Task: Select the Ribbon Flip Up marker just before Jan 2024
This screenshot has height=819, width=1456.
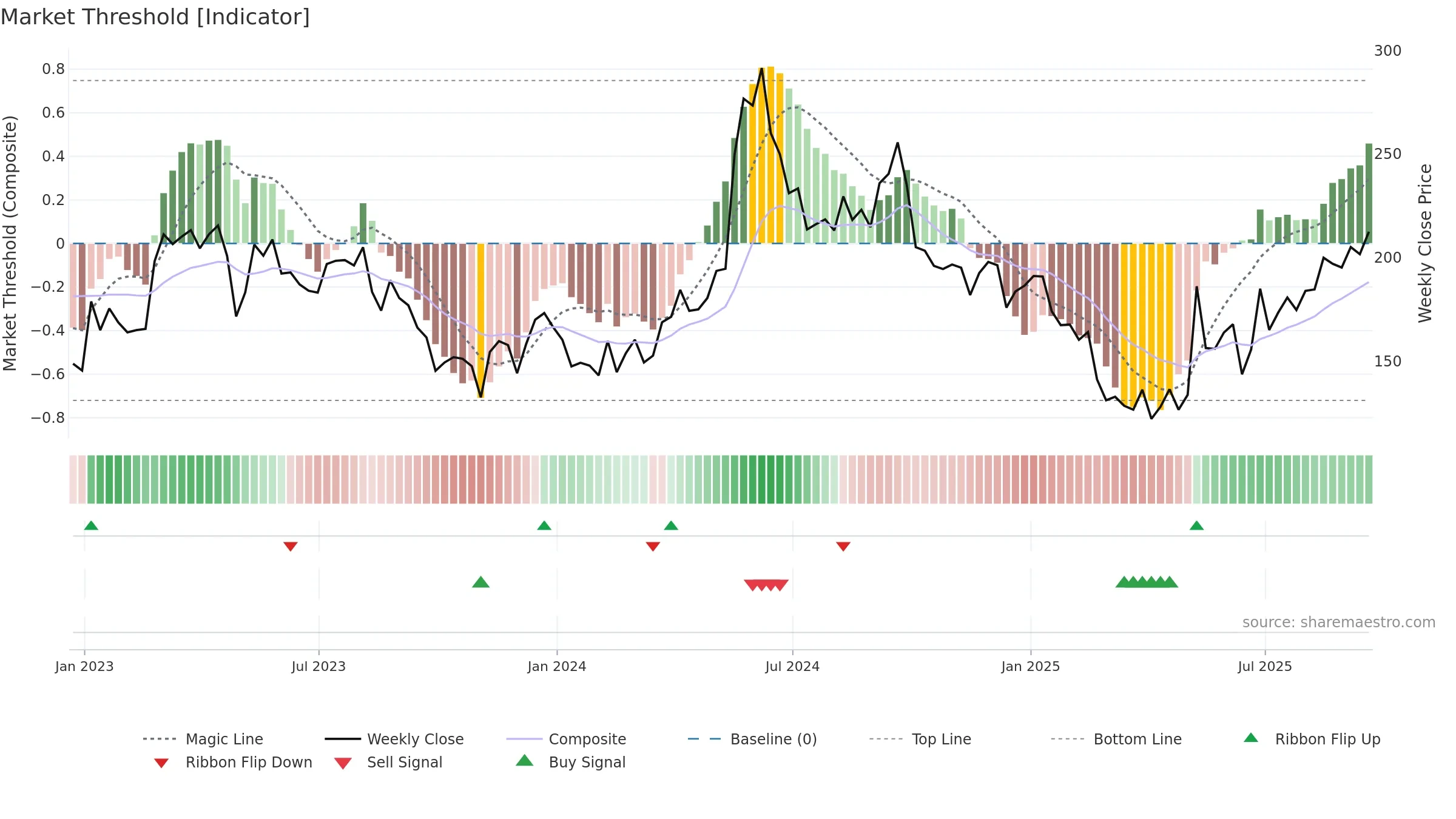Action: (x=544, y=525)
